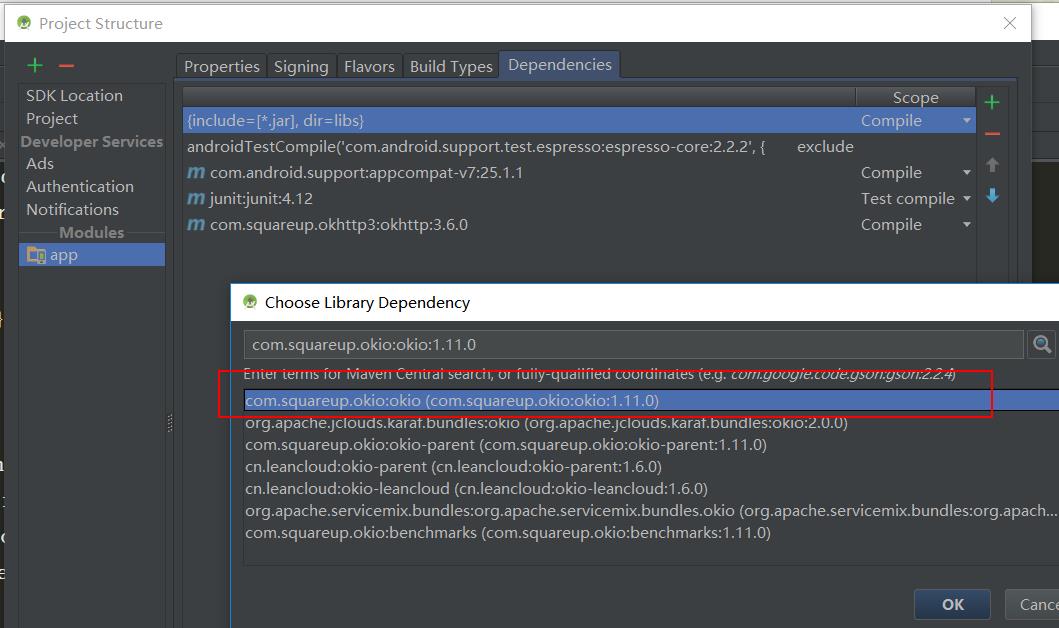Screen dimensions: 1059x628
Task: Click the green add module plus icon
Action: [x=35, y=66]
